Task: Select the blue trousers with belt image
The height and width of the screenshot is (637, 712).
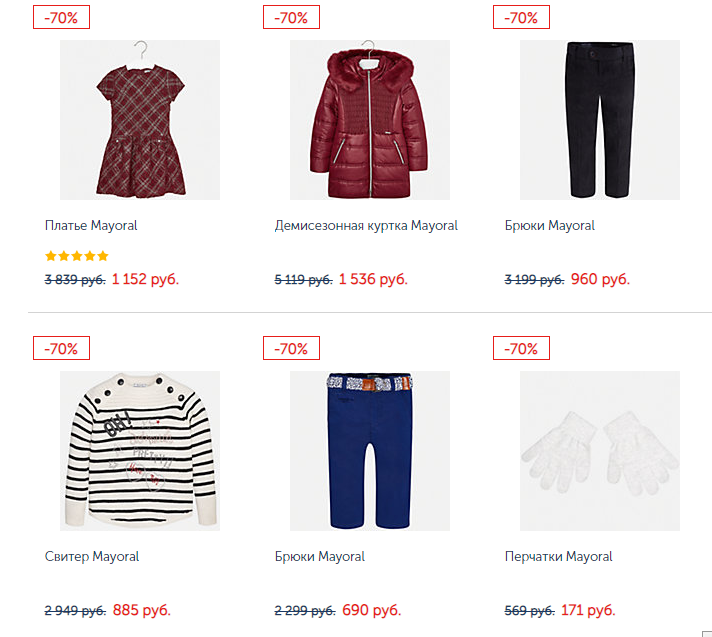Action: pos(369,451)
